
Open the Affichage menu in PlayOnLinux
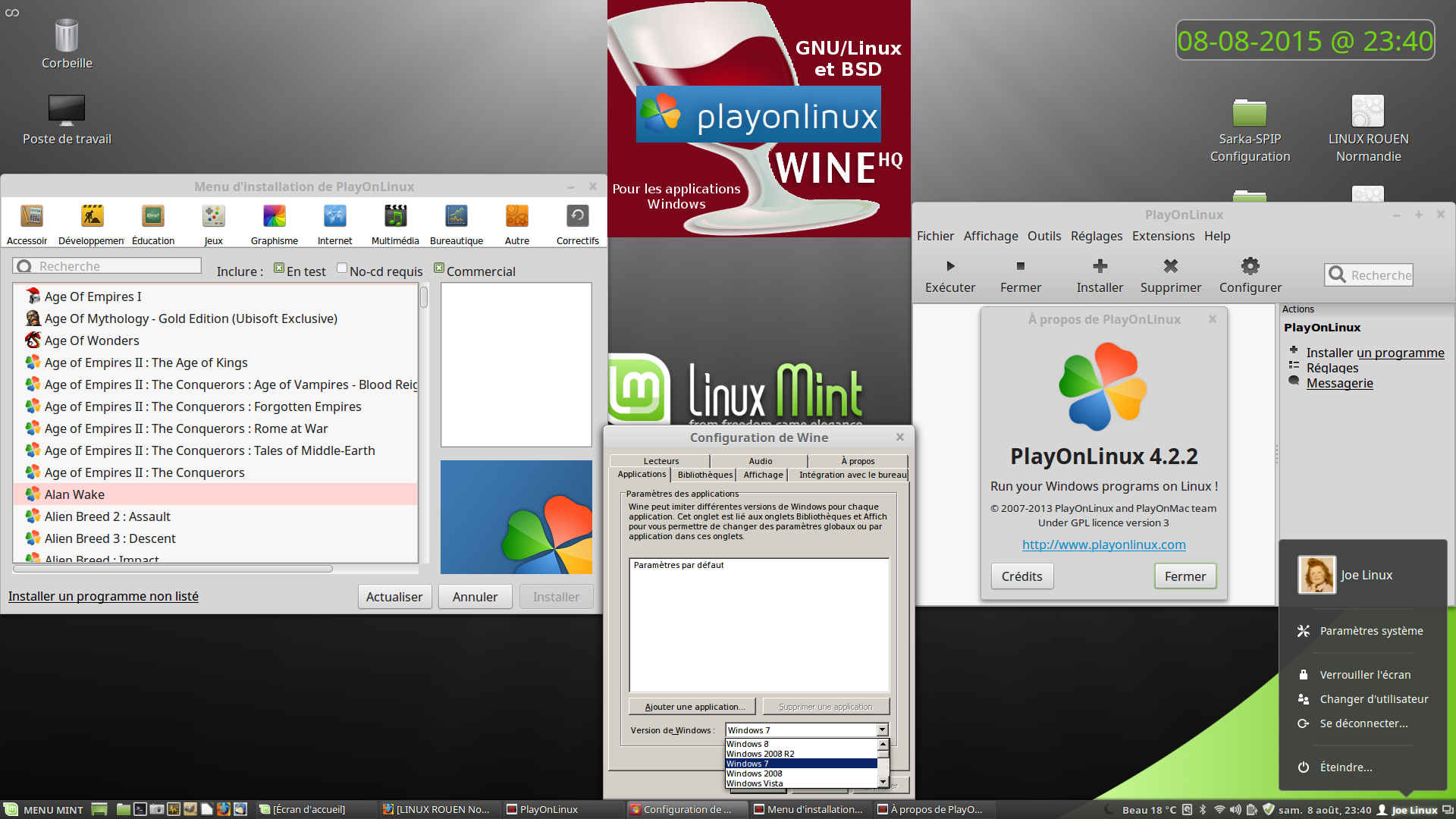[990, 237]
